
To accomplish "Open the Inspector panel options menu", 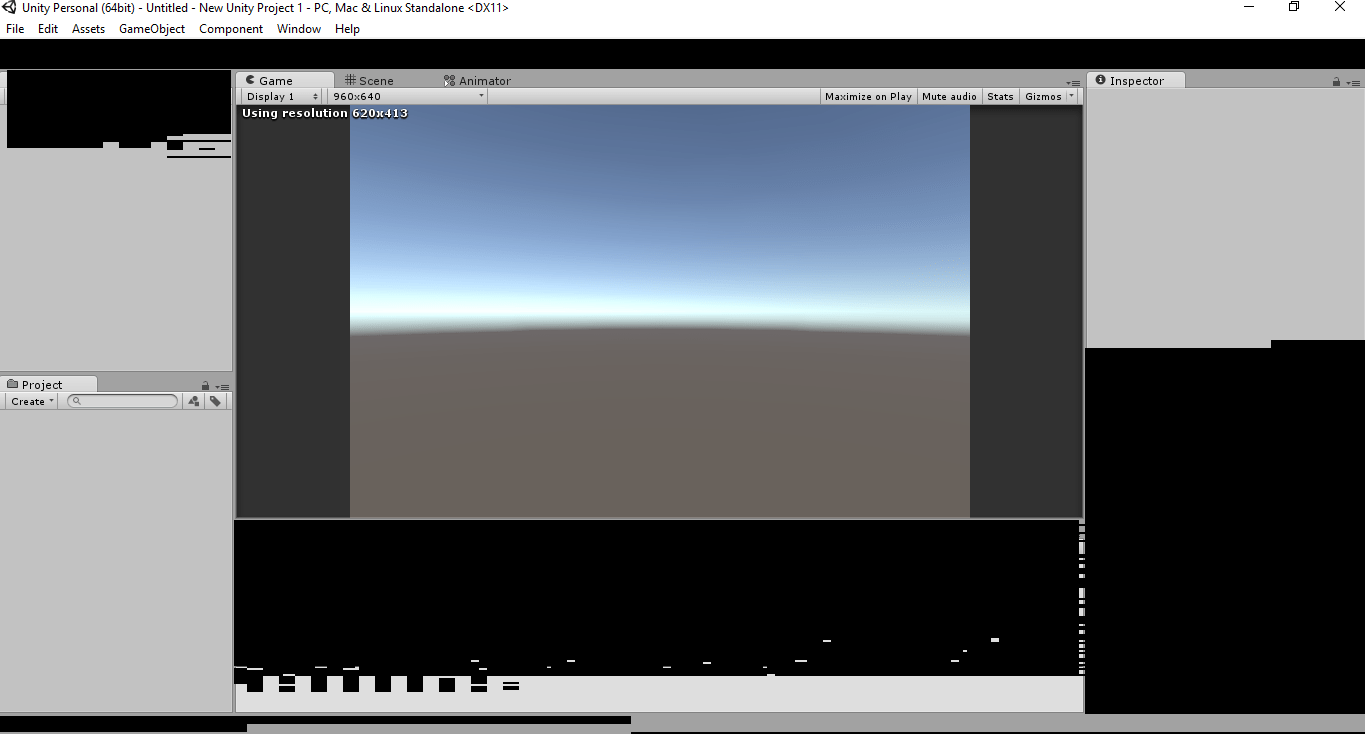I will (x=1356, y=81).
